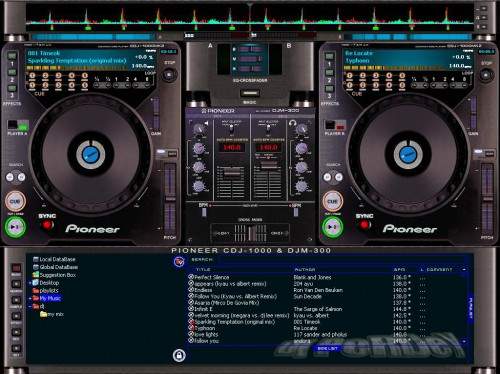Image resolution: width=500 pixels, height=374 pixels.
Task: Click the right deck CUE button
Action: pyautogui.click(x=332, y=201)
